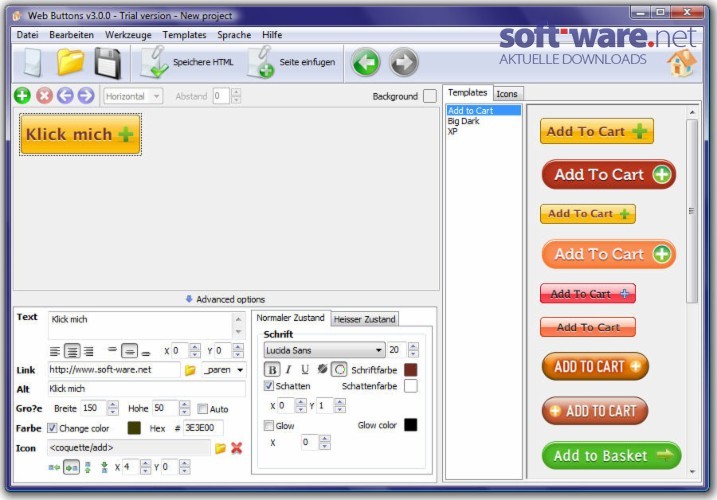
Task: Click the gray forward arrow in toolbar
Action: point(404,62)
